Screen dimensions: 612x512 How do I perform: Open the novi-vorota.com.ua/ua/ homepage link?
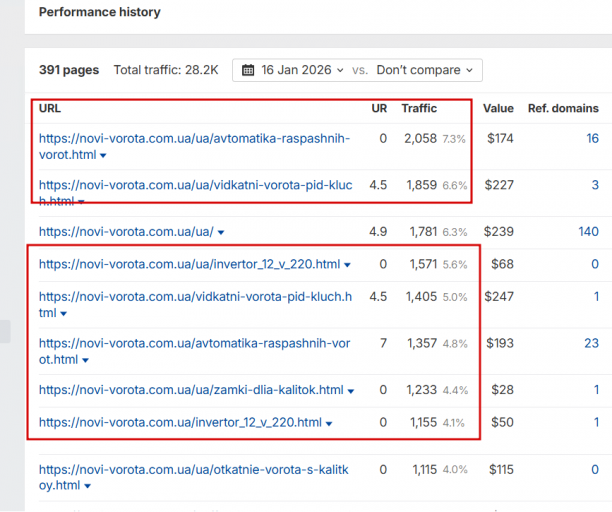126,232
